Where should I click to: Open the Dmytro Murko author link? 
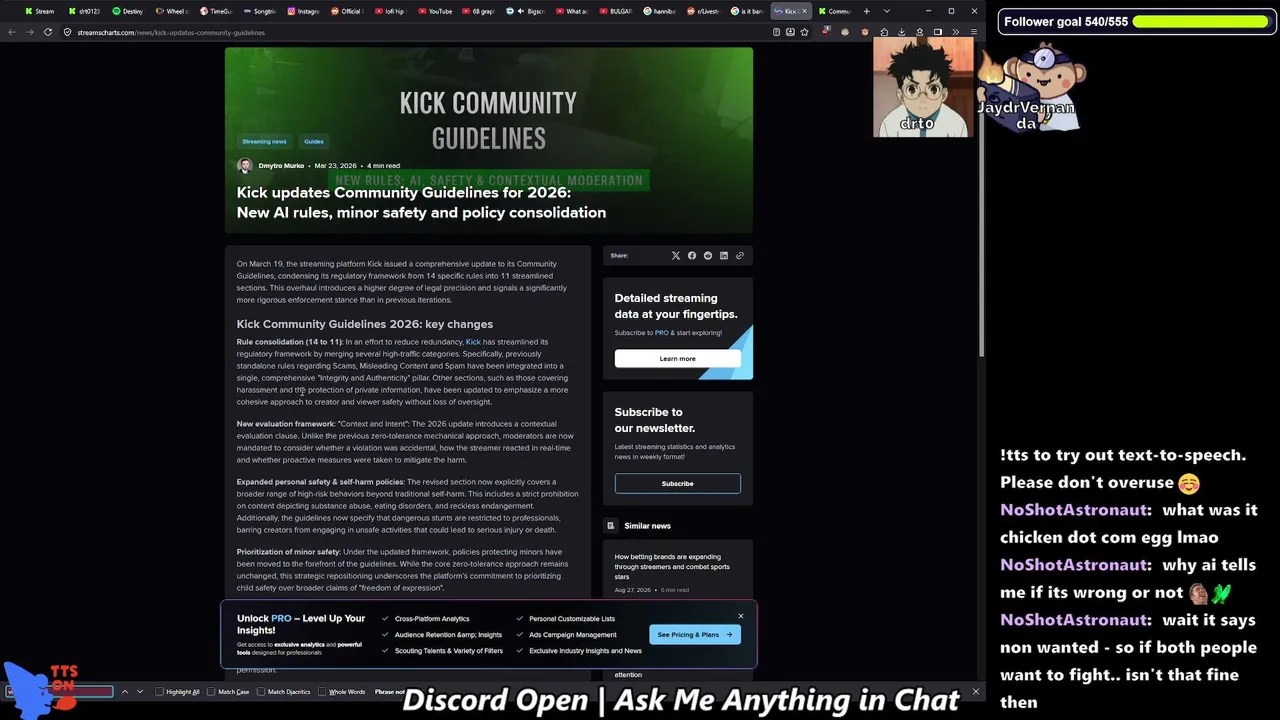pos(281,166)
